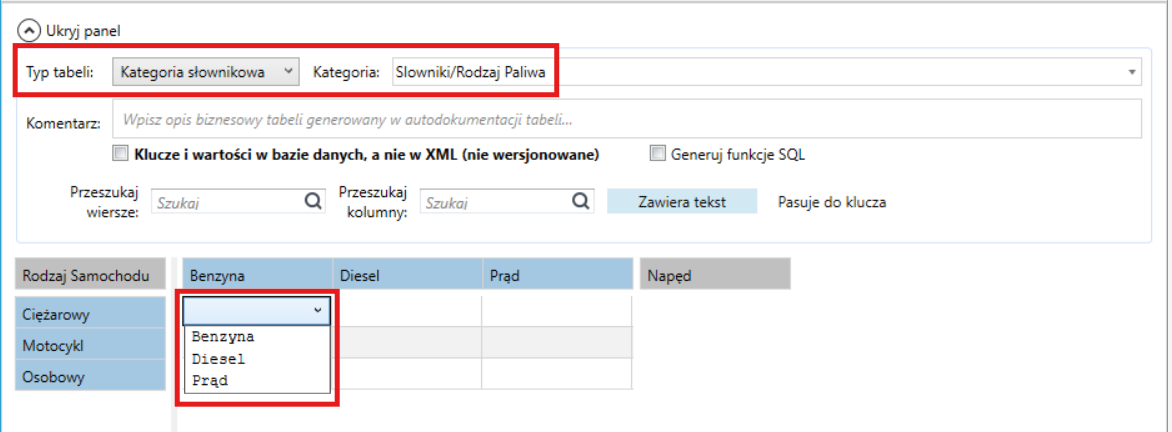Select the Motocykl row header

point(90,345)
